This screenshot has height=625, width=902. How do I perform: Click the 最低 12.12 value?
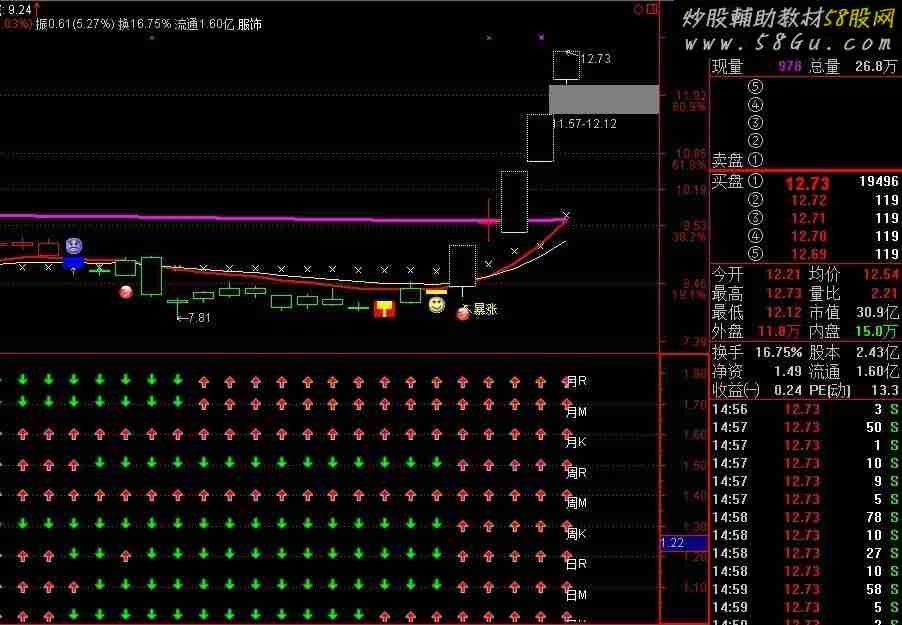pyautogui.click(x=783, y=312)
